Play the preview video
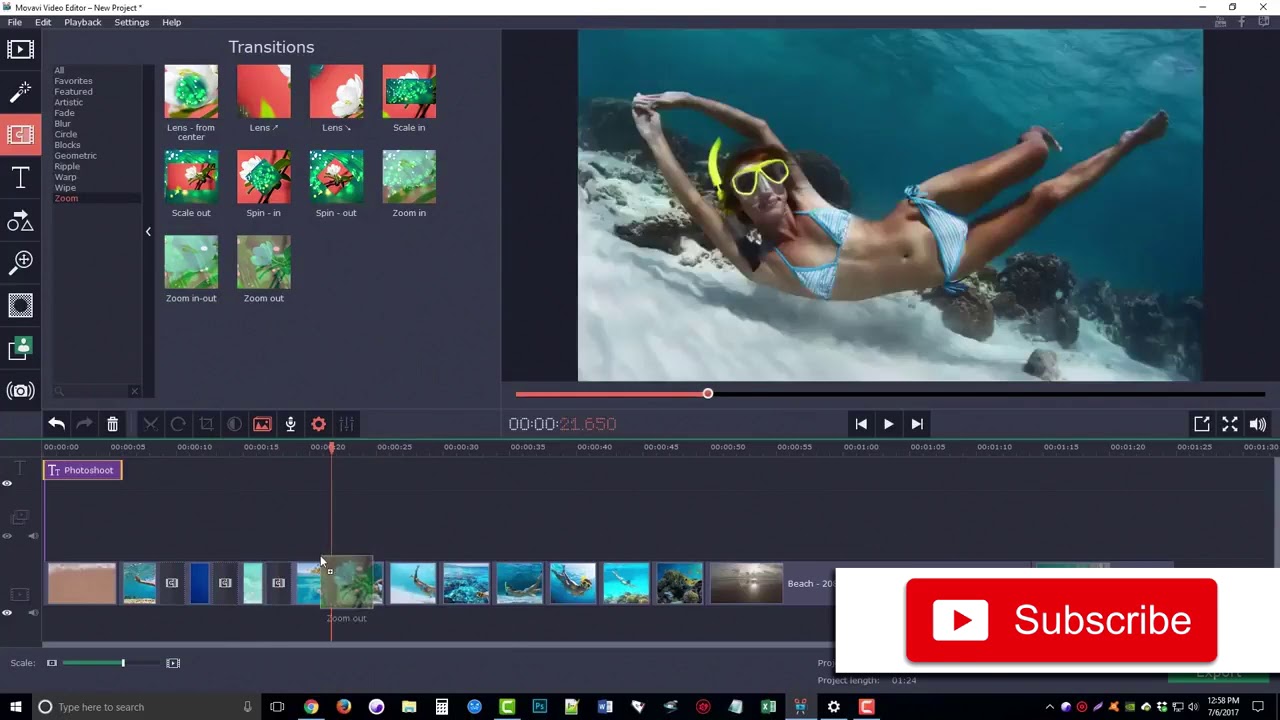Screen dimensions: 1280x720 click(x=888, y=424)
